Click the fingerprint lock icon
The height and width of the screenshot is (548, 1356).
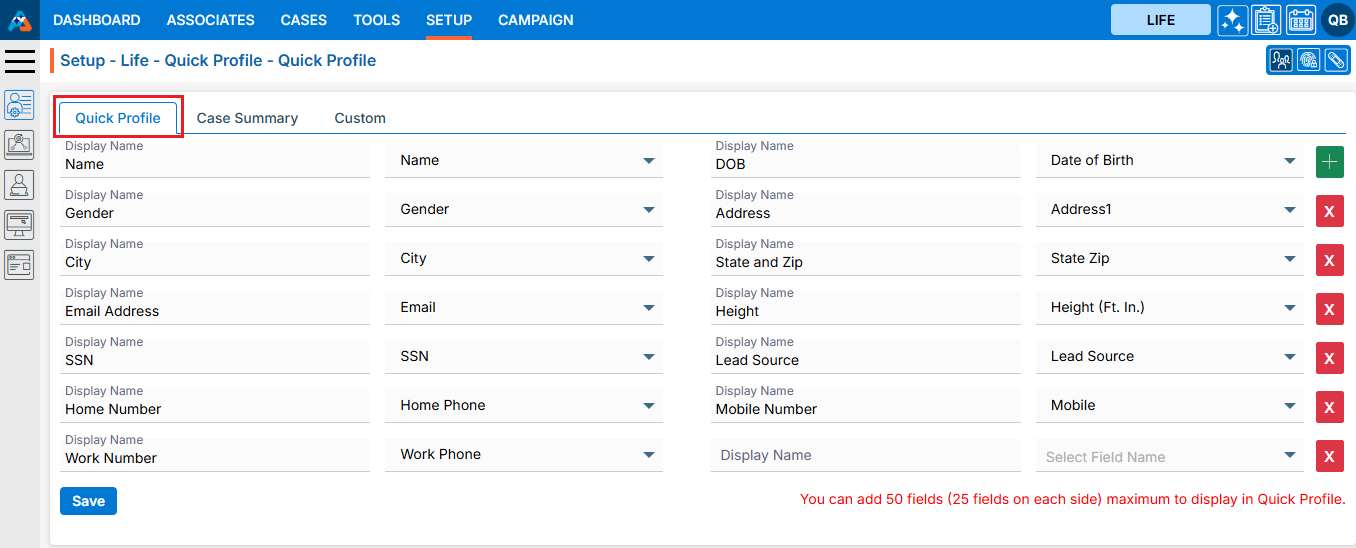(x=1308, y=60)
